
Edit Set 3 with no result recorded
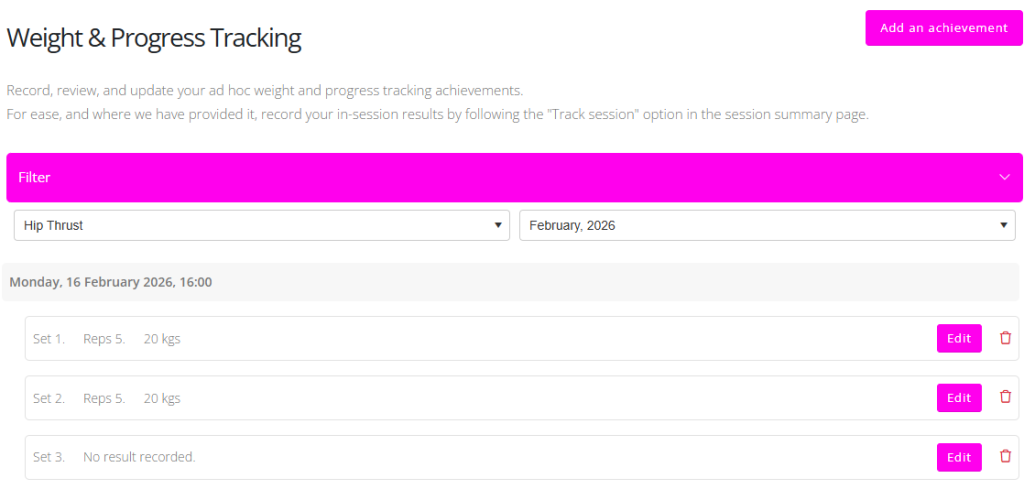point(958,457)
